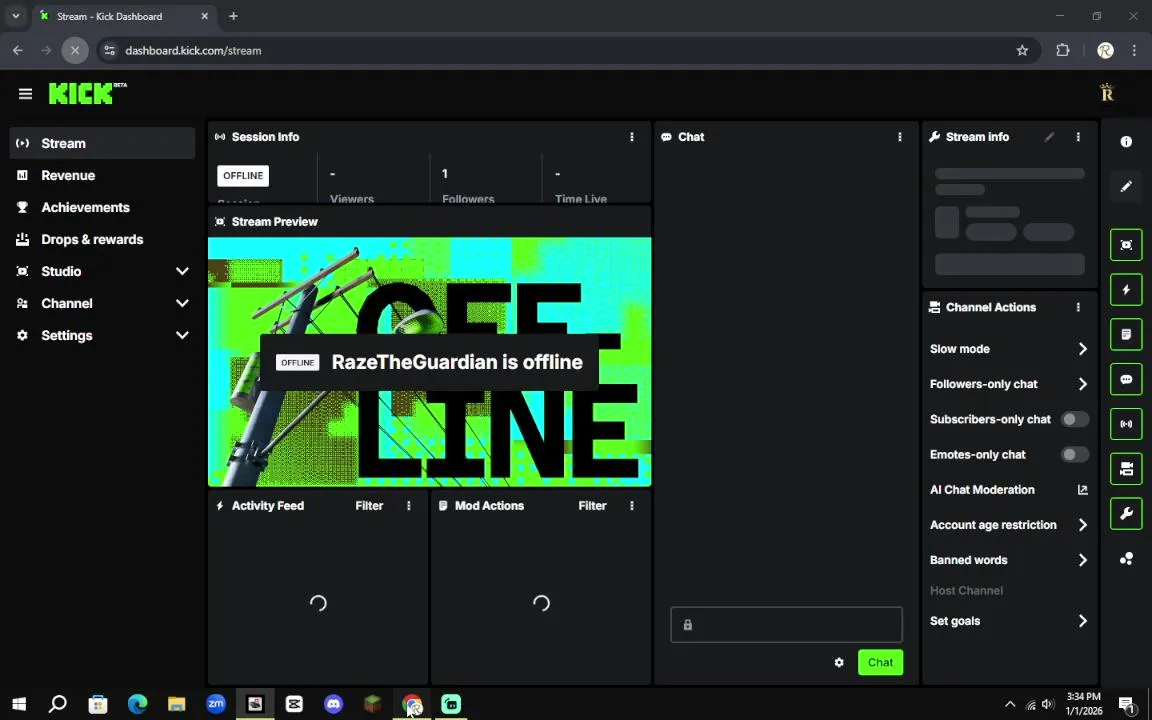Go back with the browser back arrow
The height and width of the screenshot is (720, 1152).
[18, 51]
